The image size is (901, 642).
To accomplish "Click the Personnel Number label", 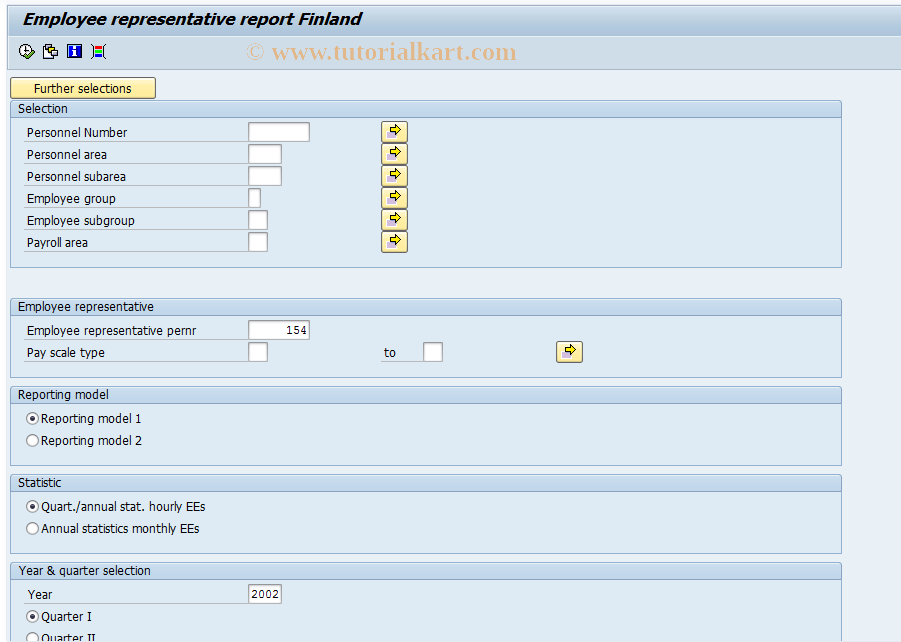I will [x=77, y=133].
